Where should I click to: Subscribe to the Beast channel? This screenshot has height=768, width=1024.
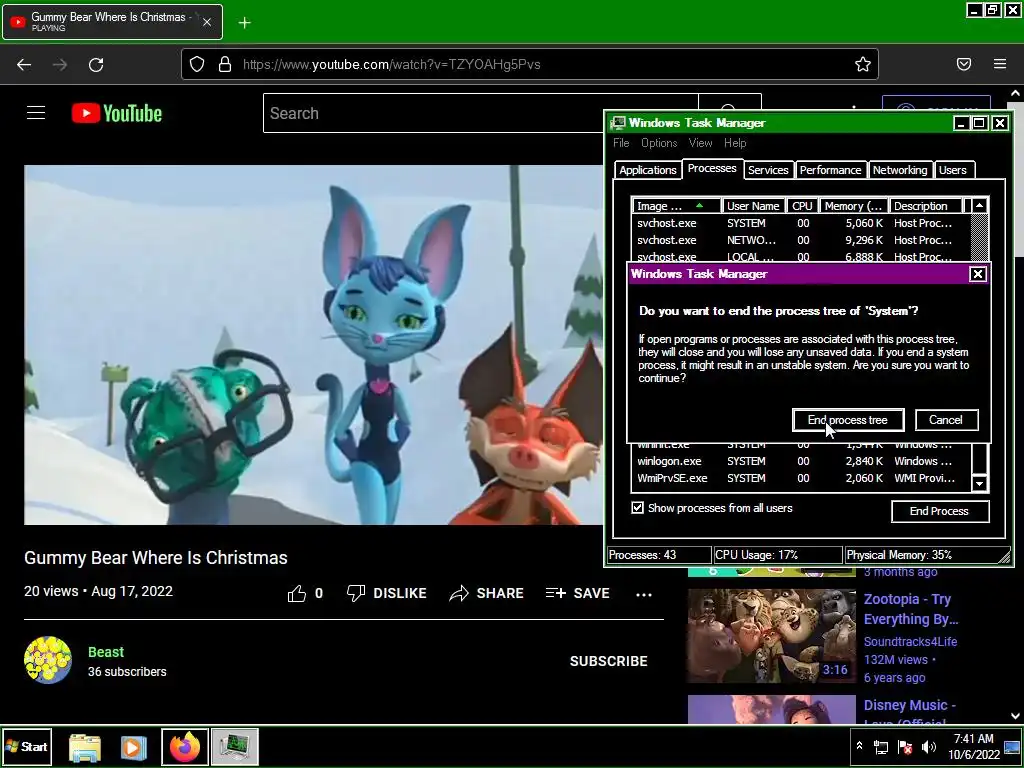coord(608,661)
